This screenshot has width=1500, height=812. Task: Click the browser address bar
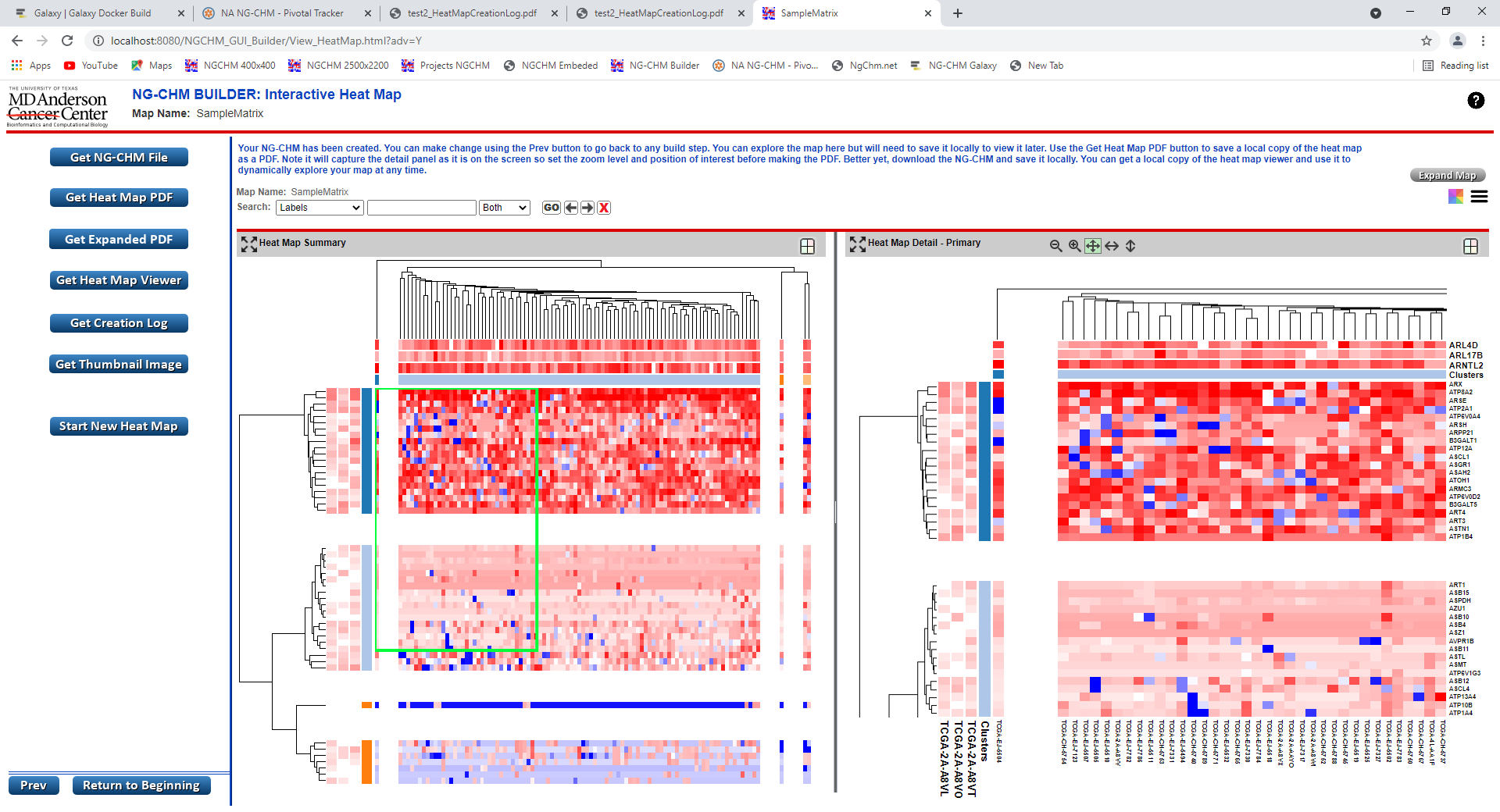750,41
